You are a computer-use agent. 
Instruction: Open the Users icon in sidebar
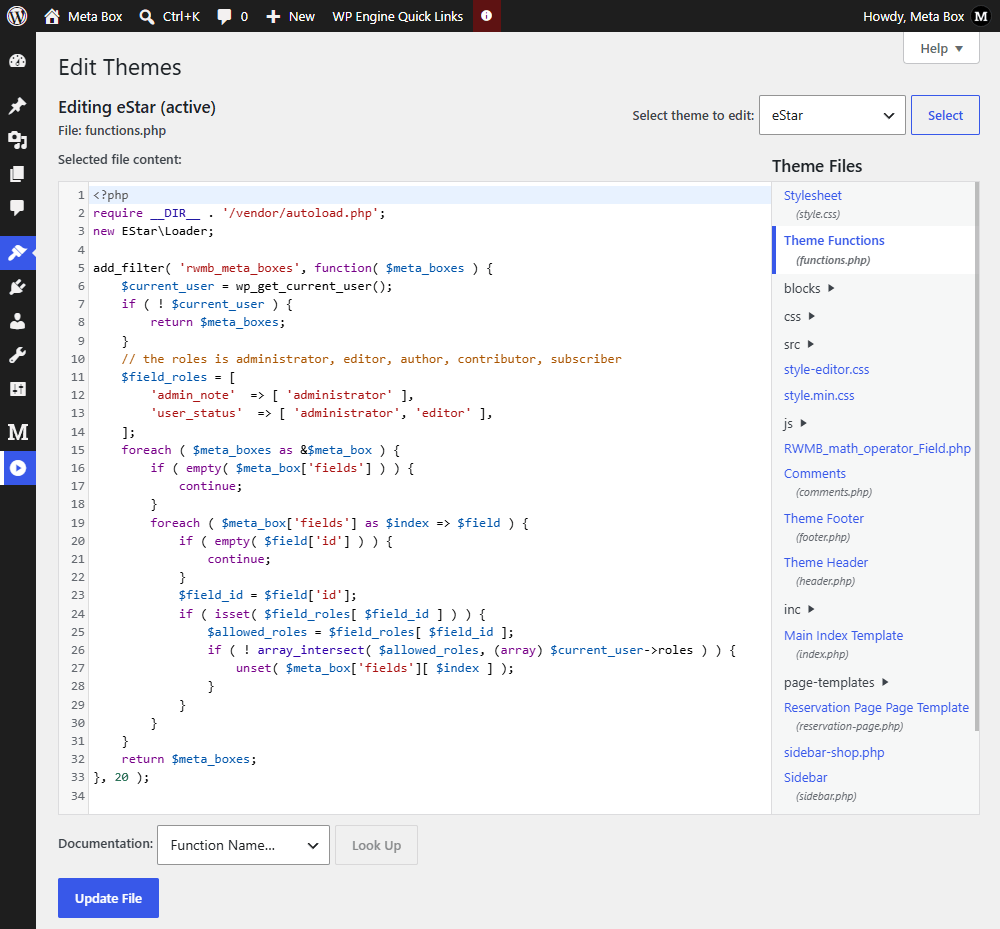pyautogui.click(x=17, y=321)
